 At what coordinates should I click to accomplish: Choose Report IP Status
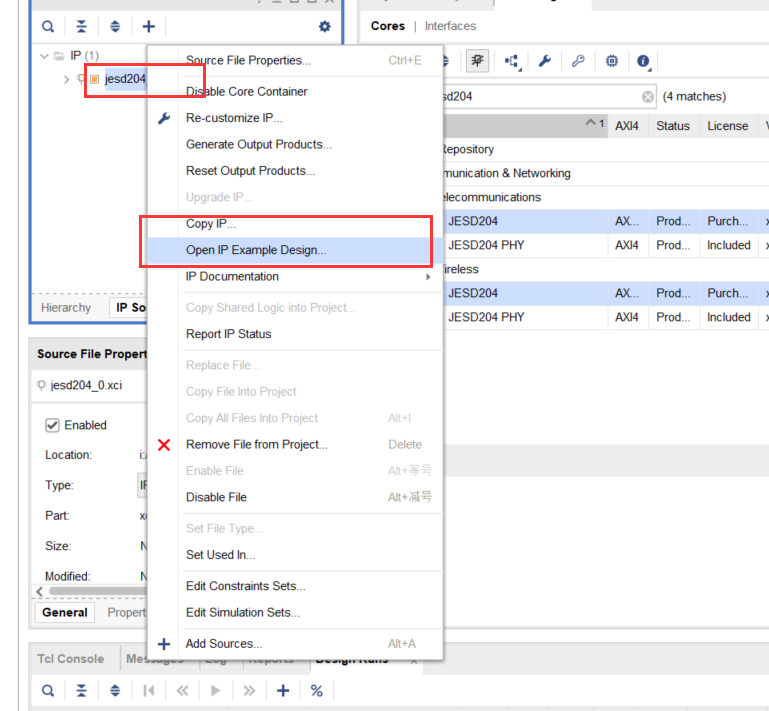coord(295,334)
